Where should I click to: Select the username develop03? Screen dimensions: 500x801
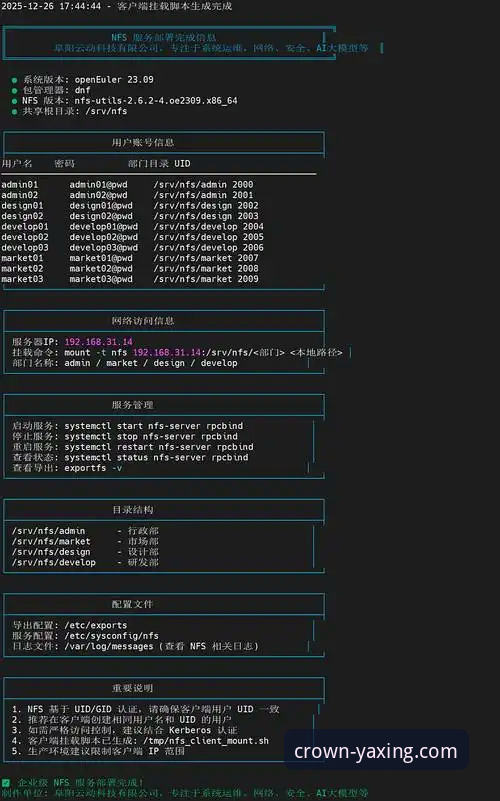tap(25, 247)
